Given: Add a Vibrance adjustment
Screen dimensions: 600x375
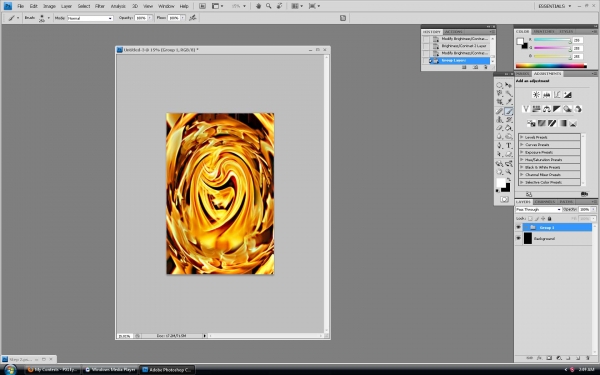Looking at the screenshot, I should tap(526, 109).
